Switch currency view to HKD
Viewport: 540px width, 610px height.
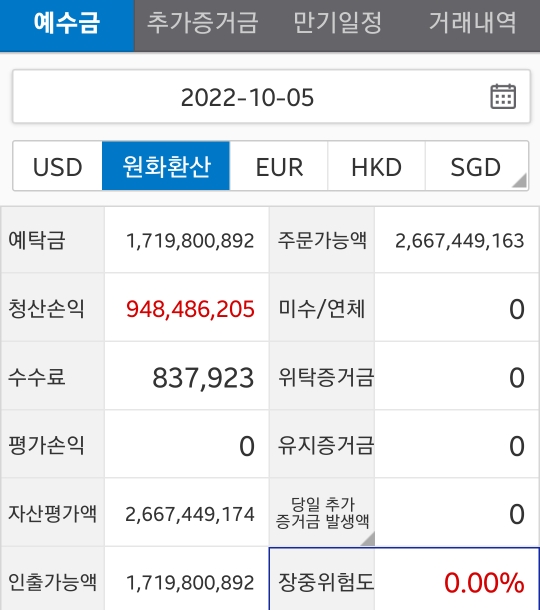(376, 166)
